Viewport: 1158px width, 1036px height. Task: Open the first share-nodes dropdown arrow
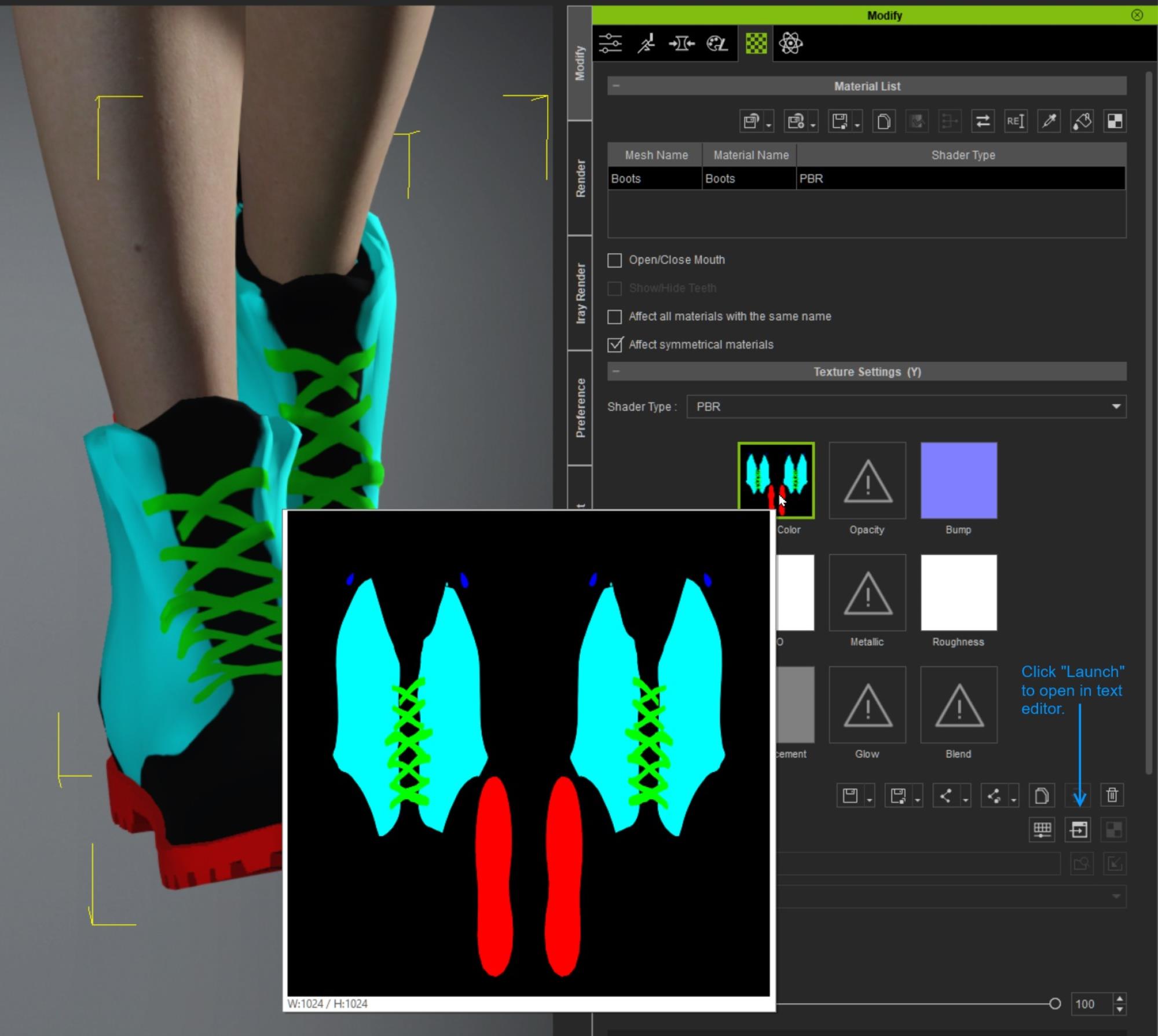[965, 800]
